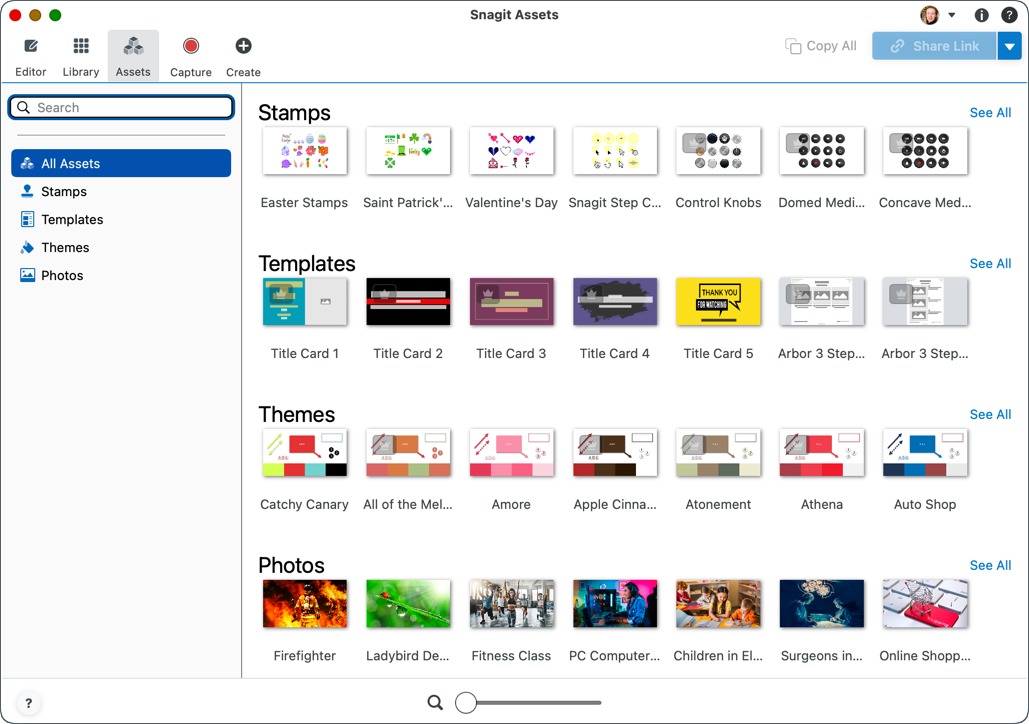Screen dimensions: 1029x724
Task: Open the Share Link dropdown arrow
Action: 1009,46
